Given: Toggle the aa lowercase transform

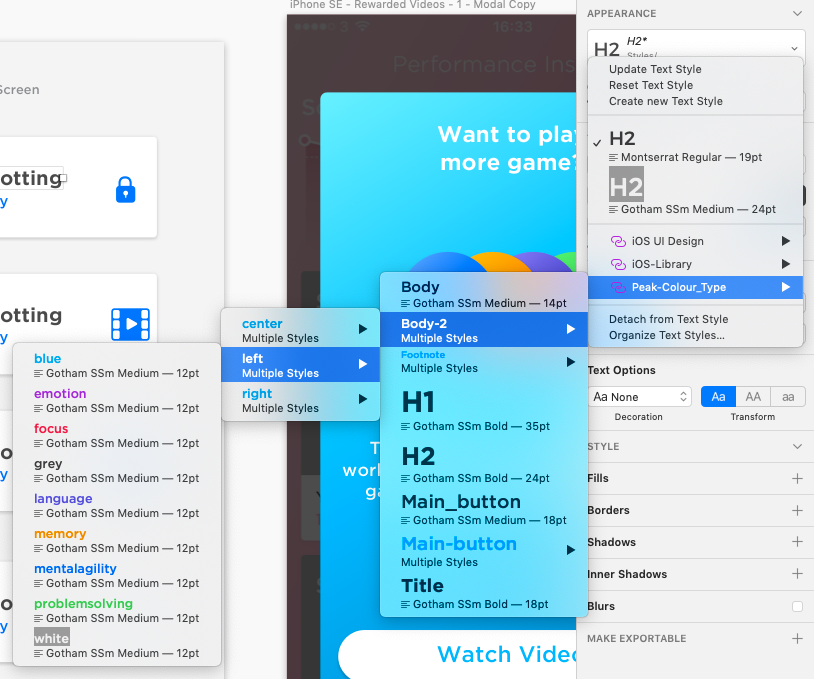Looking at the screenshot, I should [787, 396].
